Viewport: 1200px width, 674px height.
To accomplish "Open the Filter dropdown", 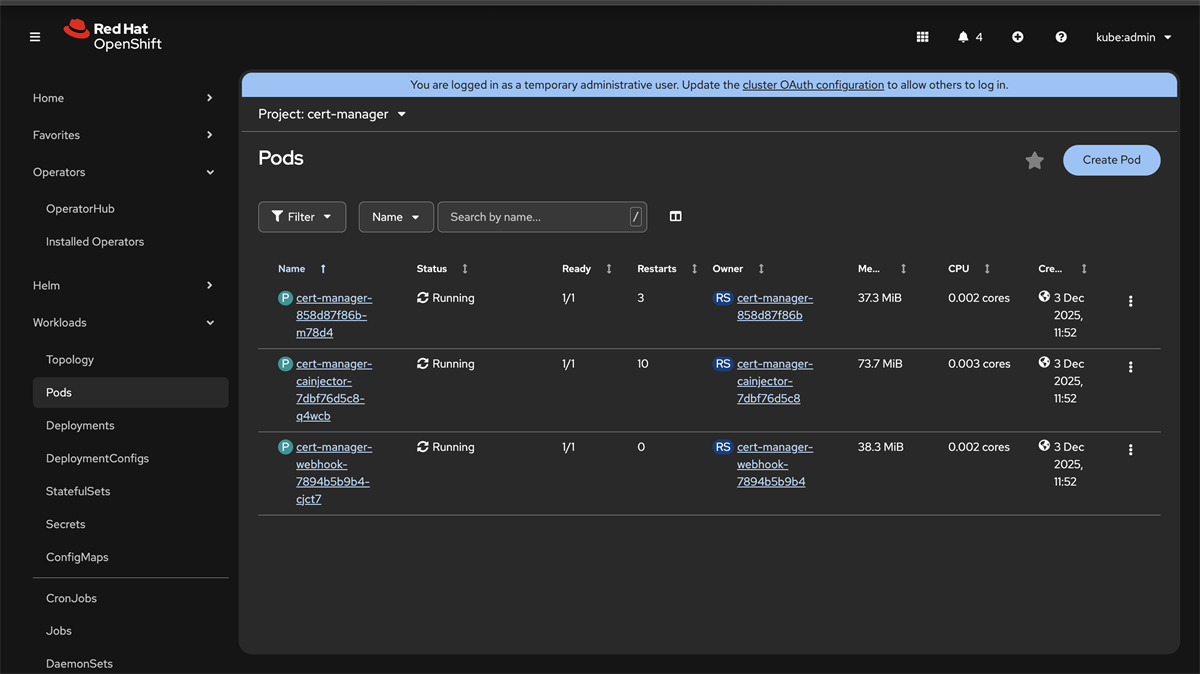I will (301, 217).
